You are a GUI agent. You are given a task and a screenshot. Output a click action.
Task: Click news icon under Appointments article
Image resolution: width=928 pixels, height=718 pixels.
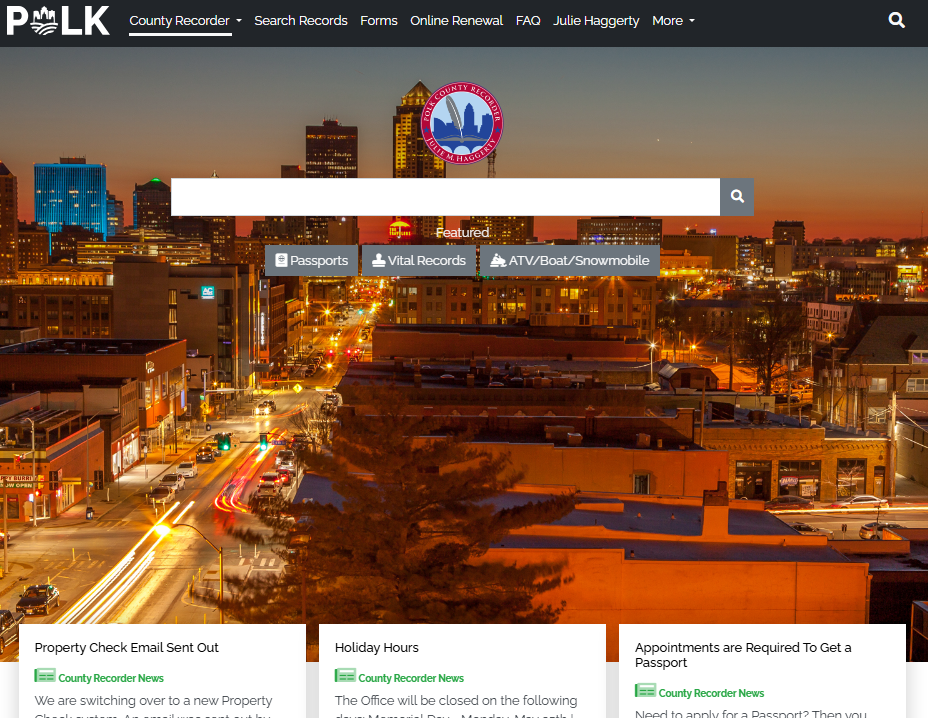[x=645, y=691]
